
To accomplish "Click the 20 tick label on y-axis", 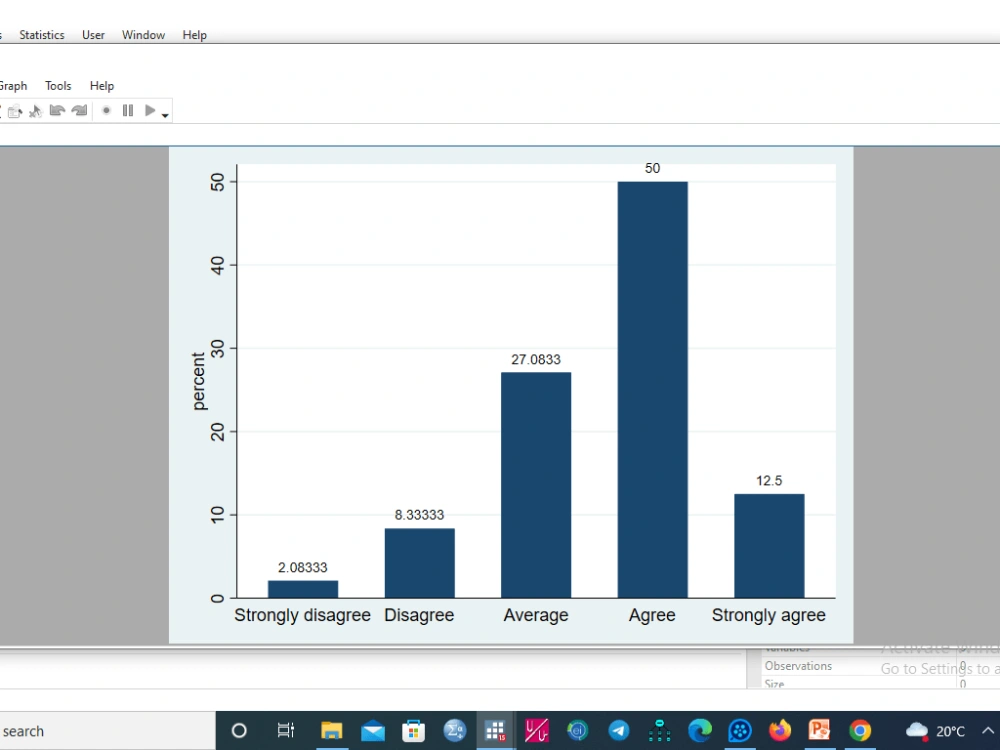I will point(217,432).
